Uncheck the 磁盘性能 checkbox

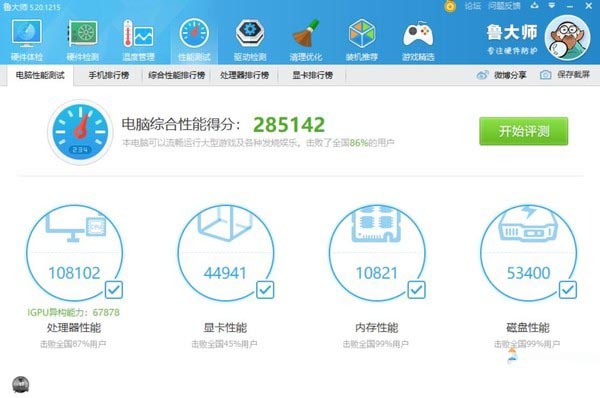568,290
